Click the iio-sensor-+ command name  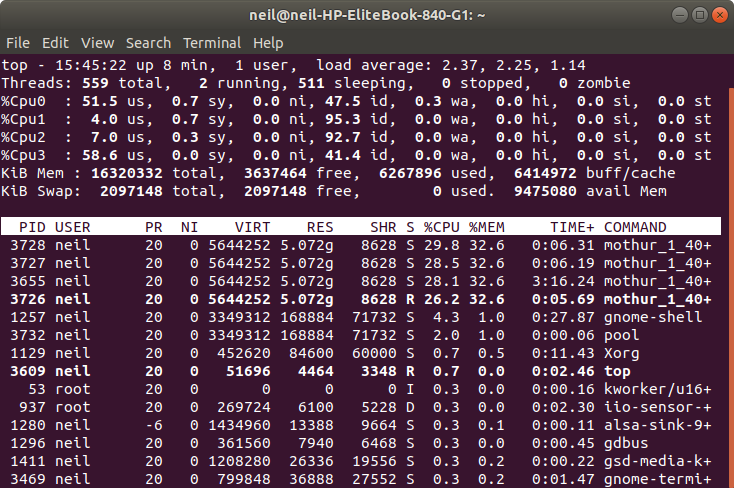[658, 407]
